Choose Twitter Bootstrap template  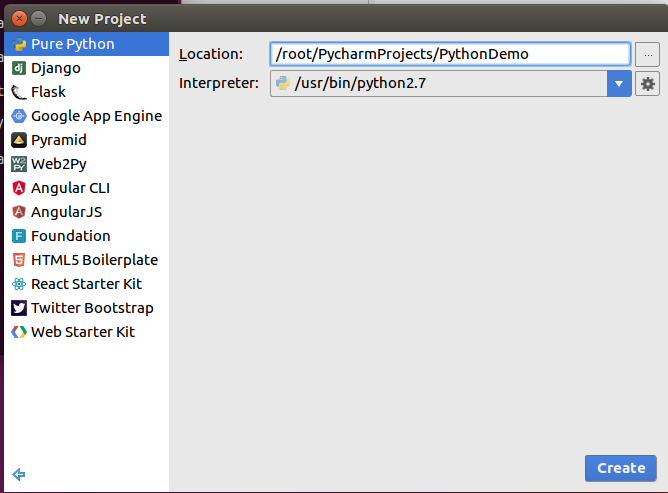click(86, 308)
